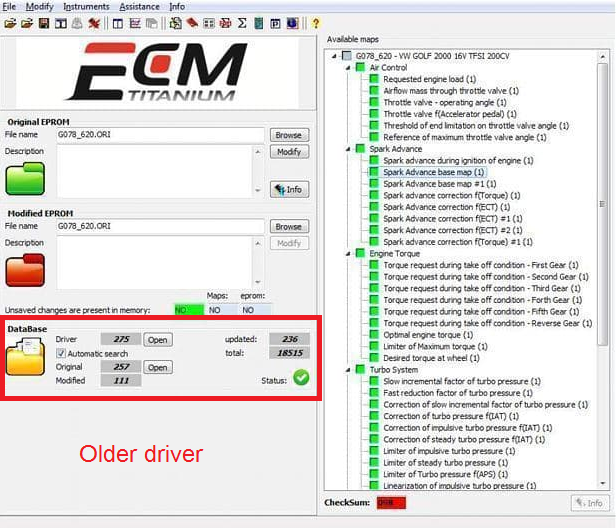Collapse the Air Control tree group

click(348, 68)
